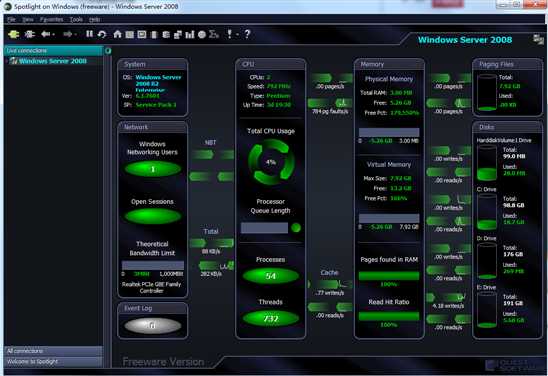Click the bar chart activity icon

(190, 34)
